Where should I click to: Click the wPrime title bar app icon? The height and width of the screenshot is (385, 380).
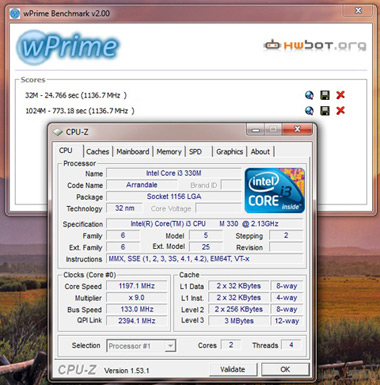(x=15, y=14)
